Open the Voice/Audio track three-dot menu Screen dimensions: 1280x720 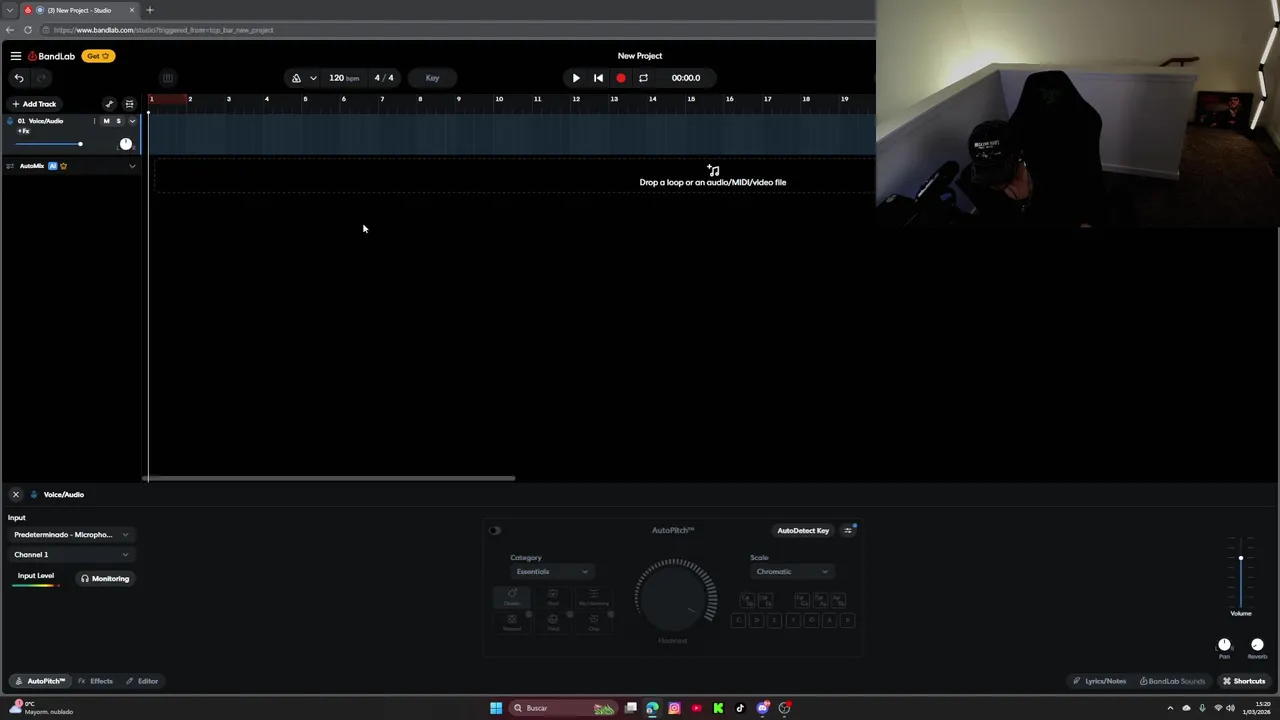(x=95, y=121)
